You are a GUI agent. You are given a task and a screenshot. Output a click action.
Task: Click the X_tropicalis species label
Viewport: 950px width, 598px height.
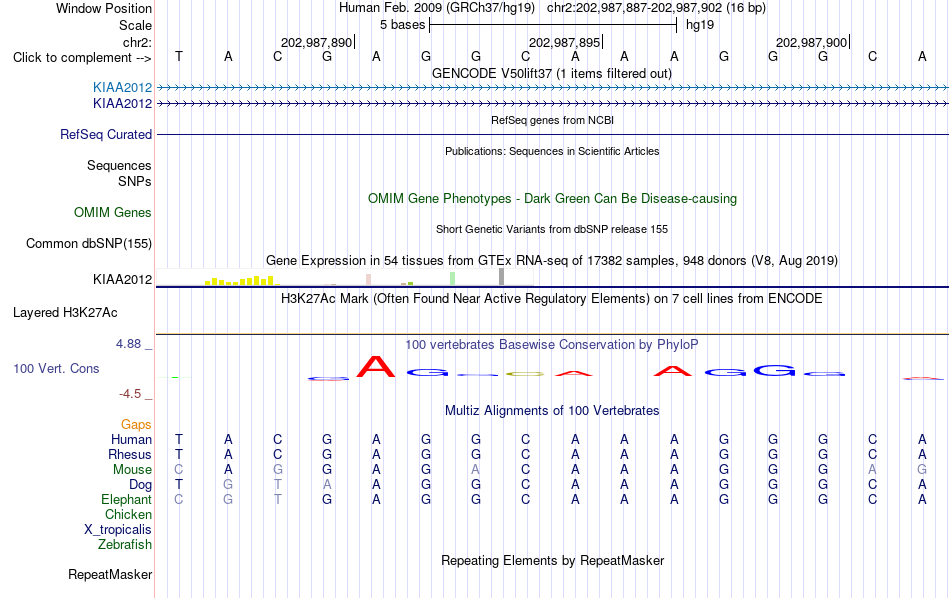click(118, 530)
